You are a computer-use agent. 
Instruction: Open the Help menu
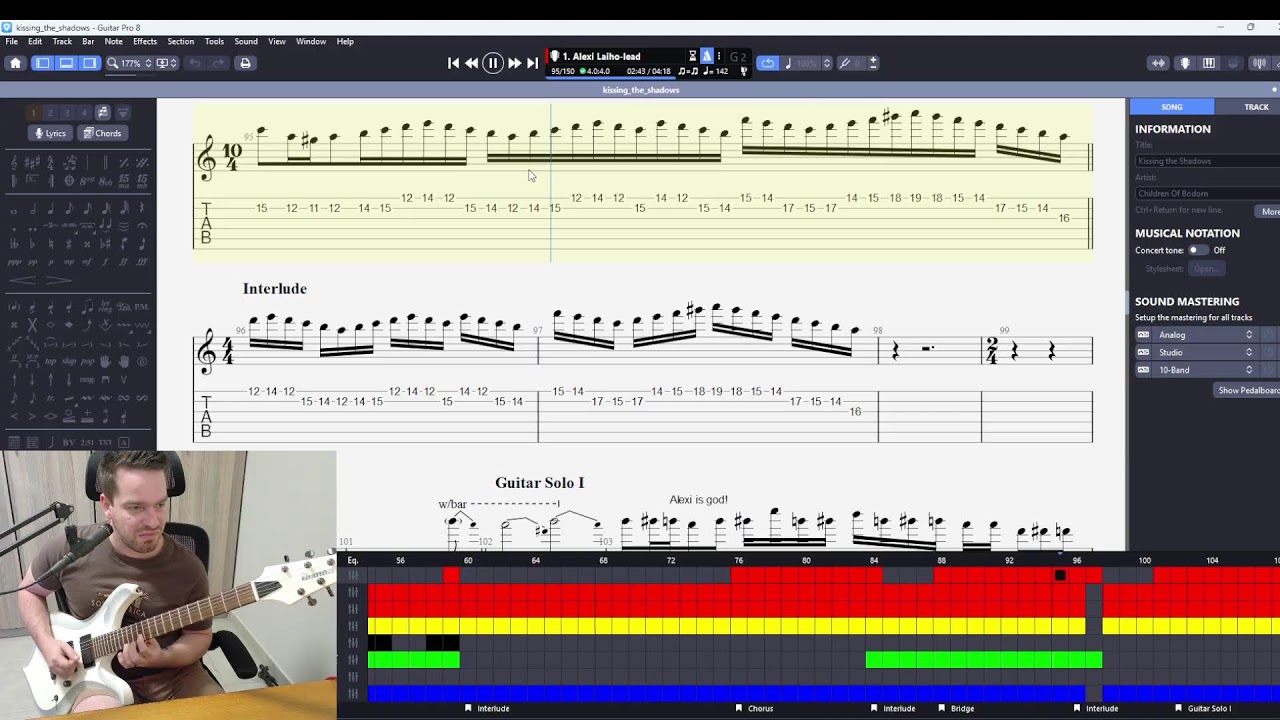(x=345, y=41)
